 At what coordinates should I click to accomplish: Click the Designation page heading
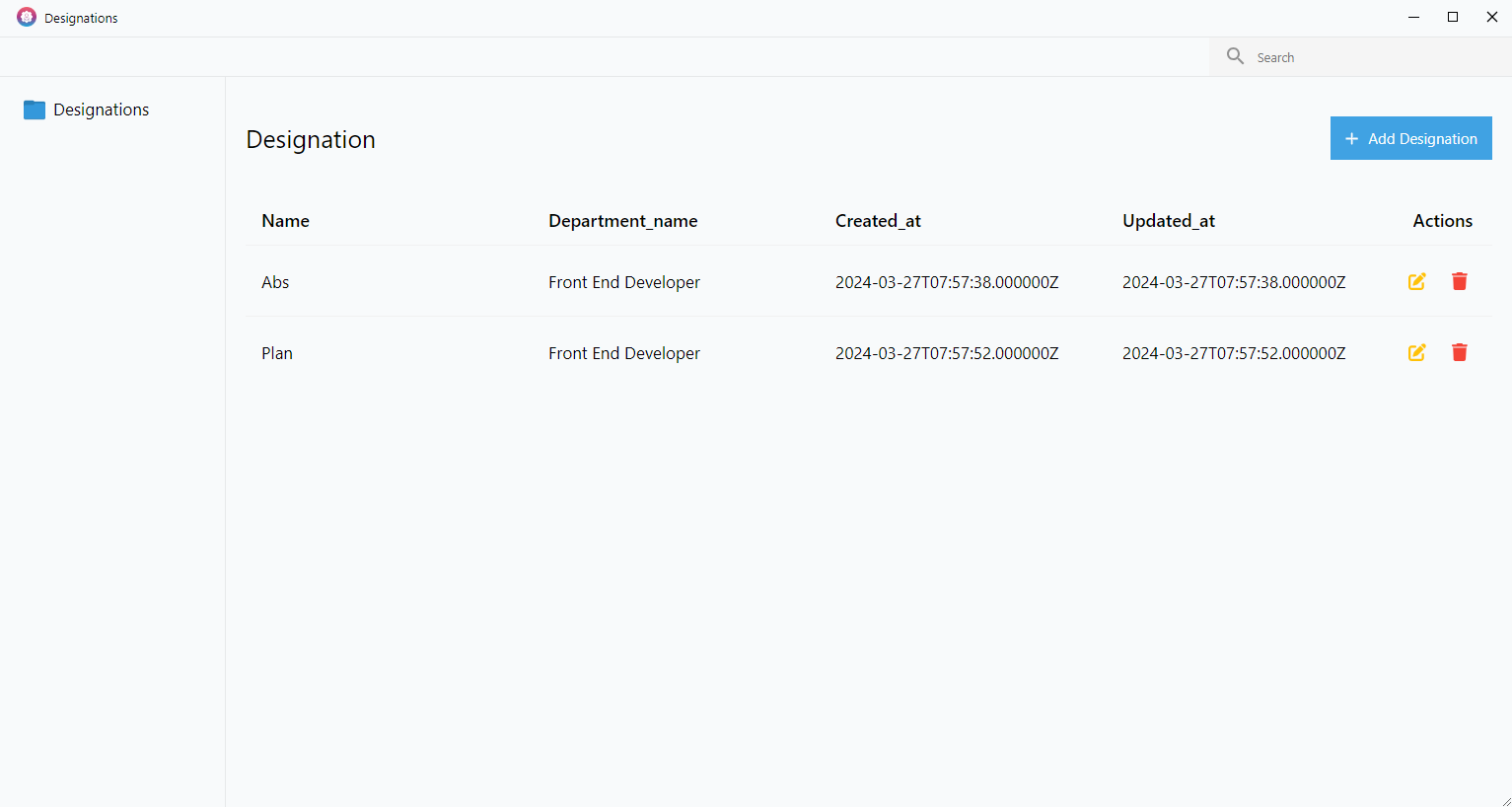[311, 140]
